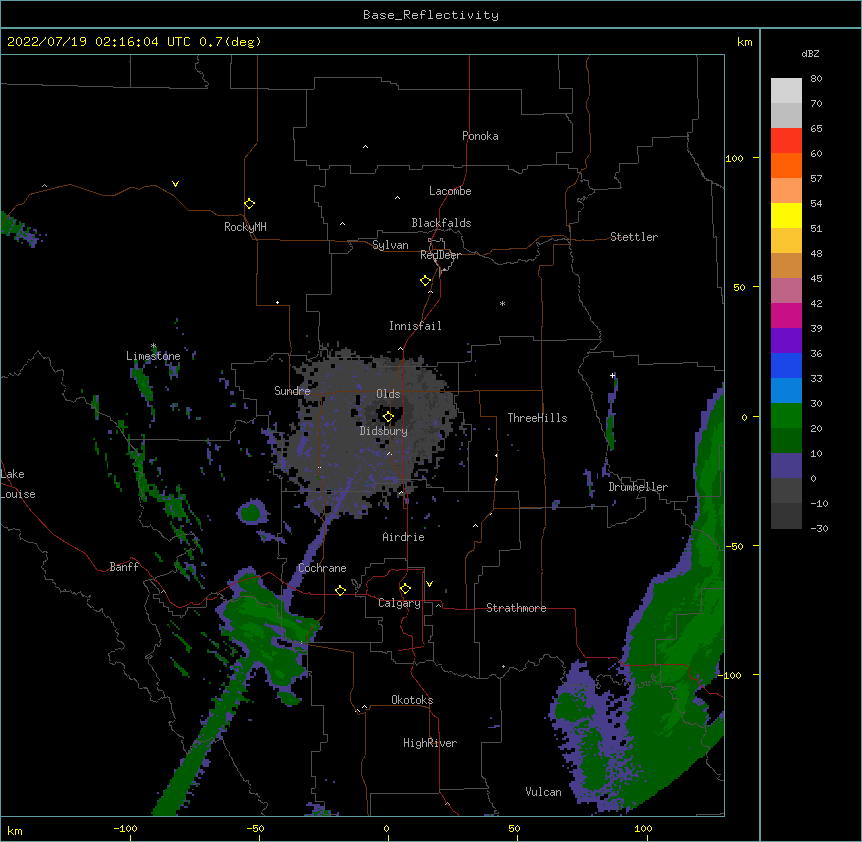Click the km unit label at top right
The image size is (862, 842).
pyautogui.click(x=744, y=42)
